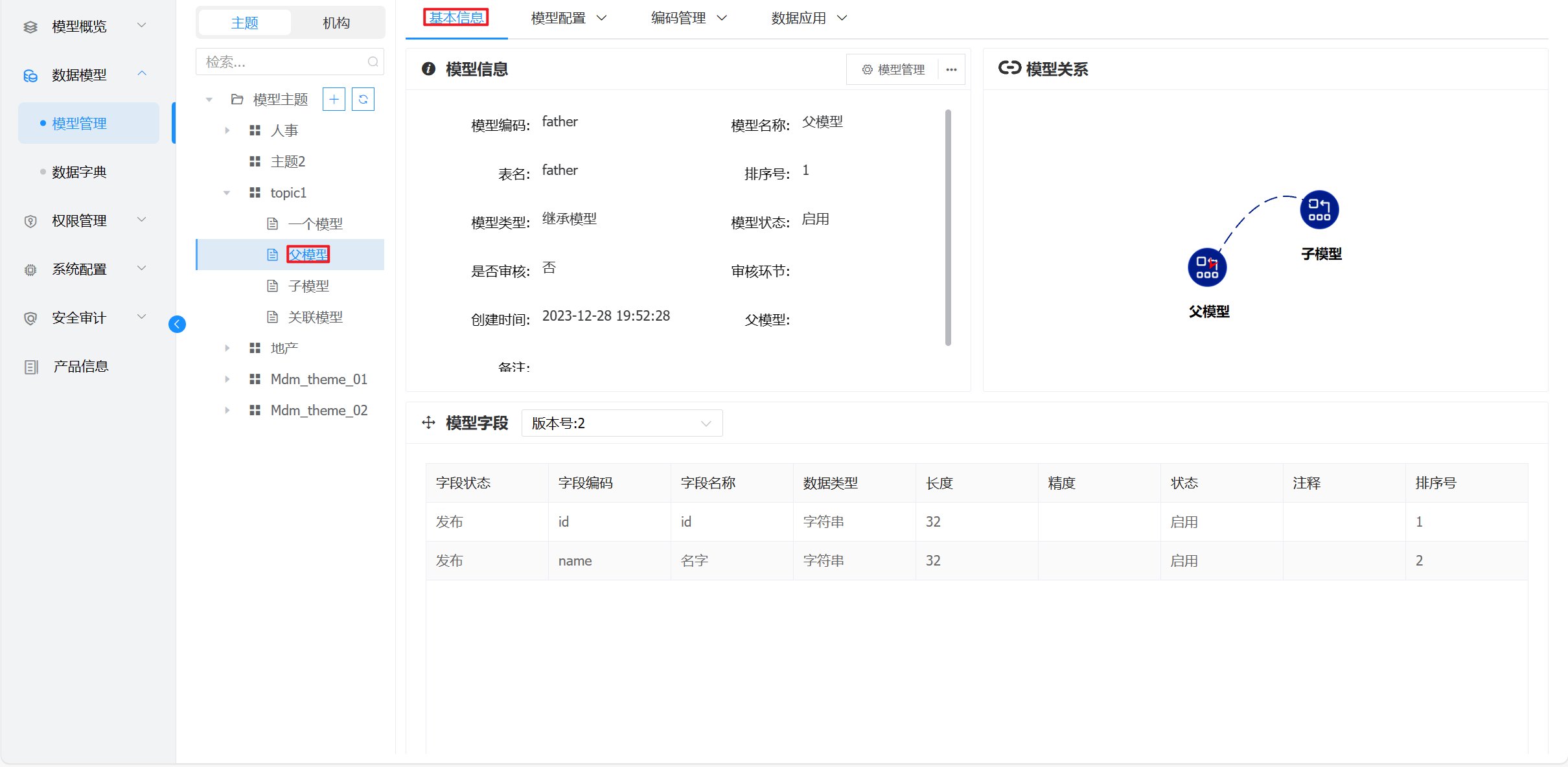The width and height of the screenshot is (1568, 767).
Task: Open the 版本号:2 version dropdown
Action: [621, 423]
